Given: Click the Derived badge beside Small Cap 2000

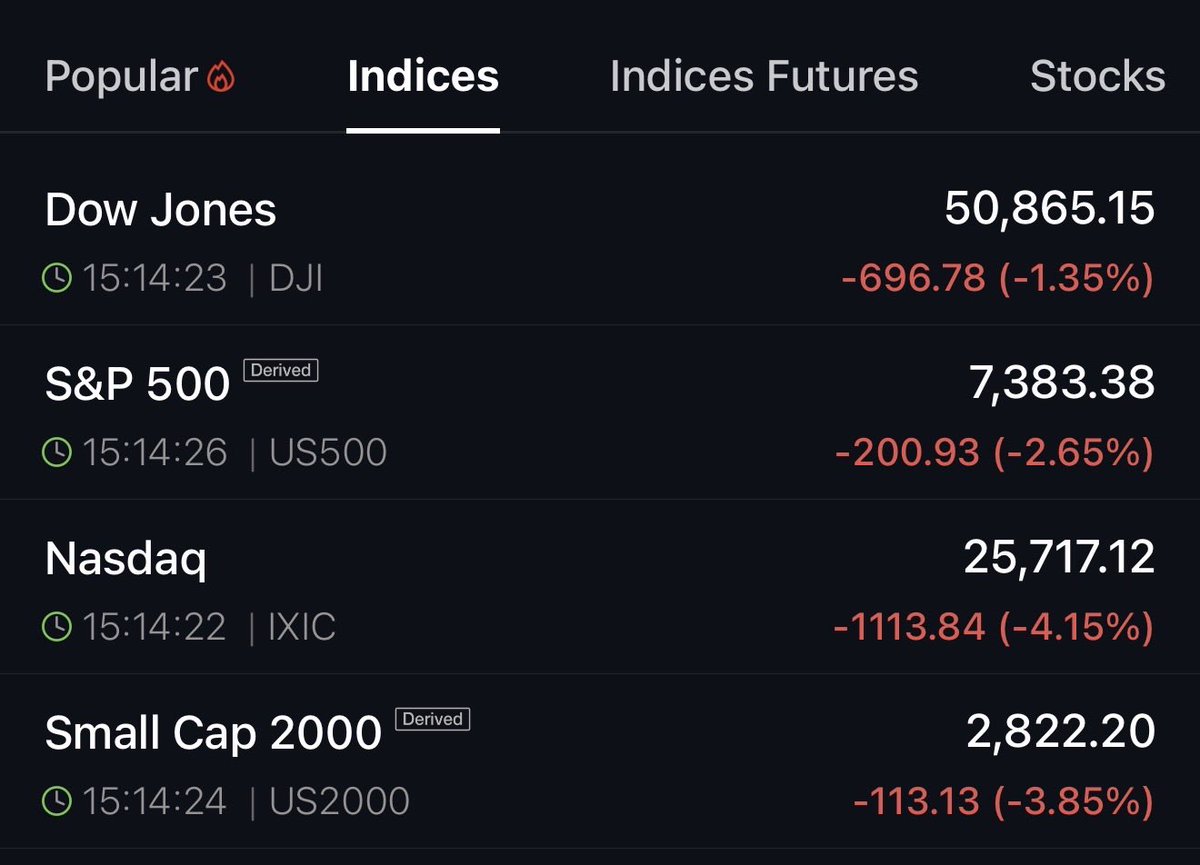Looking at the screenshot, I should click(433, 719).
